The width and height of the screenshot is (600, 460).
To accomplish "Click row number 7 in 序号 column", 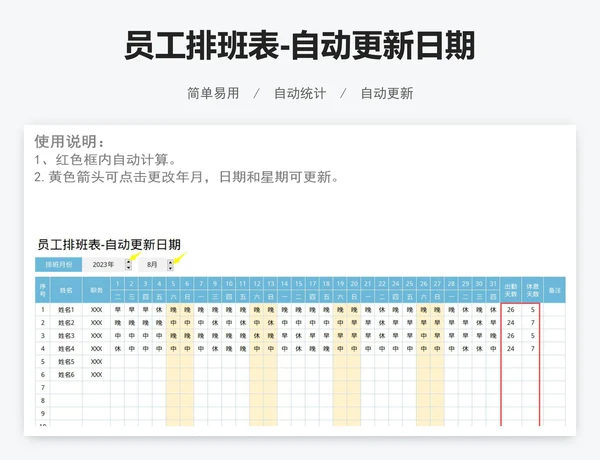I will pos(42,388).
